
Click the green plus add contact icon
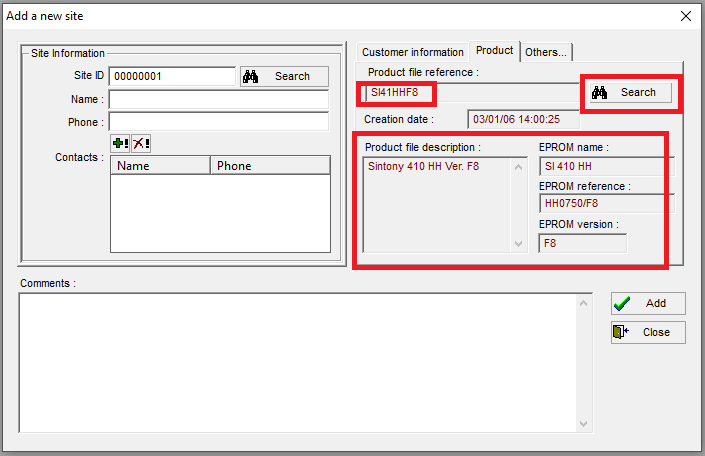pos(120,144)
